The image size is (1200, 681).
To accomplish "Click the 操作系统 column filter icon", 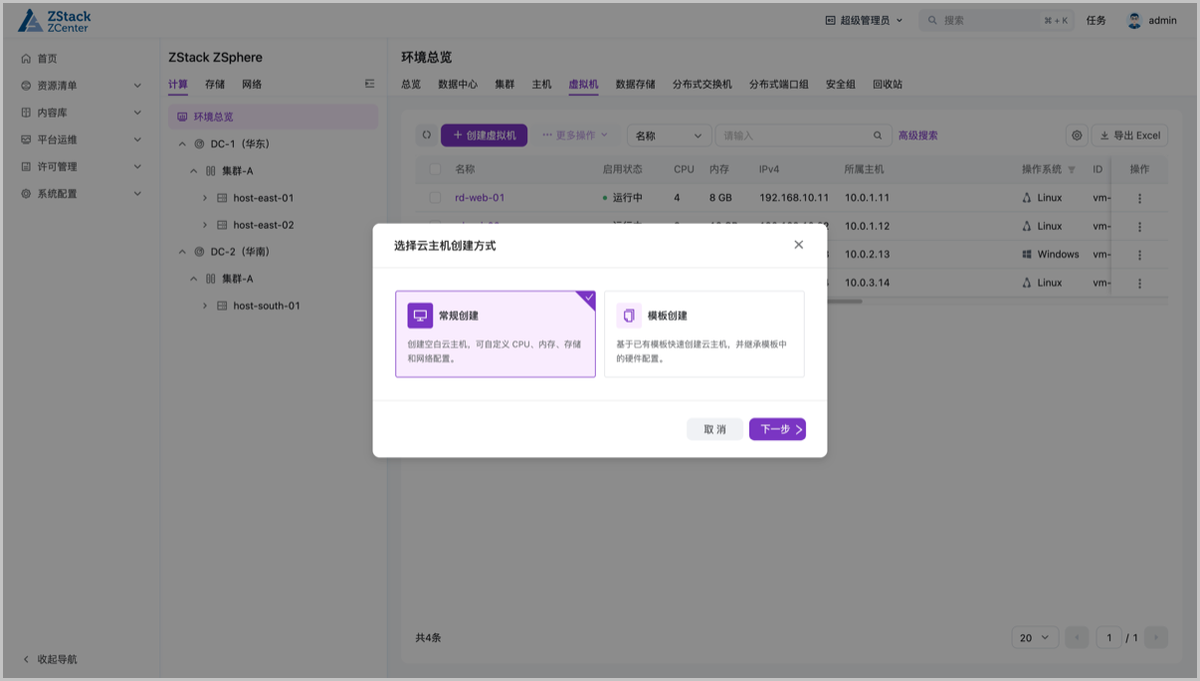I will click(1072, 169).
